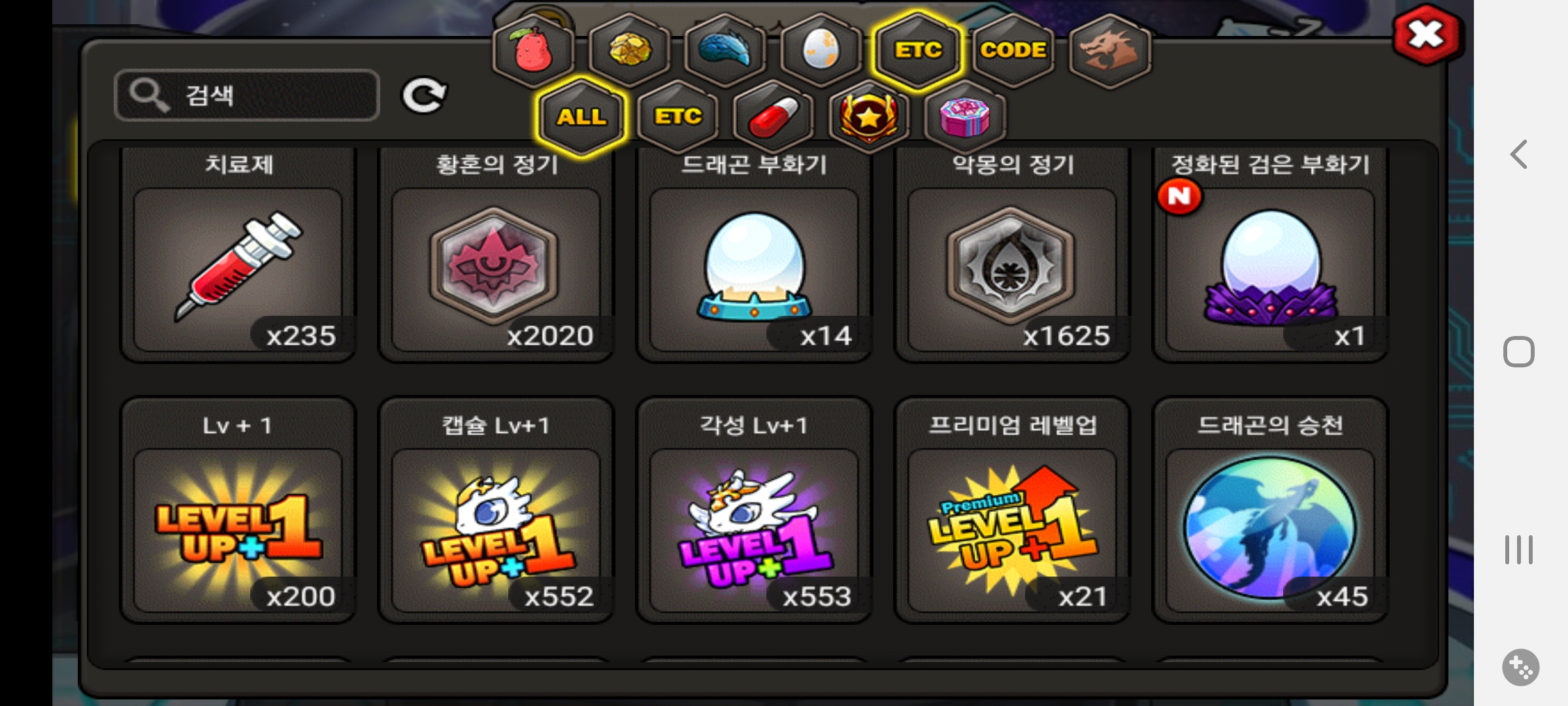1568x706 pixels.
Task: Select the ALL sub-filter
Action: [x=581, y=118]
